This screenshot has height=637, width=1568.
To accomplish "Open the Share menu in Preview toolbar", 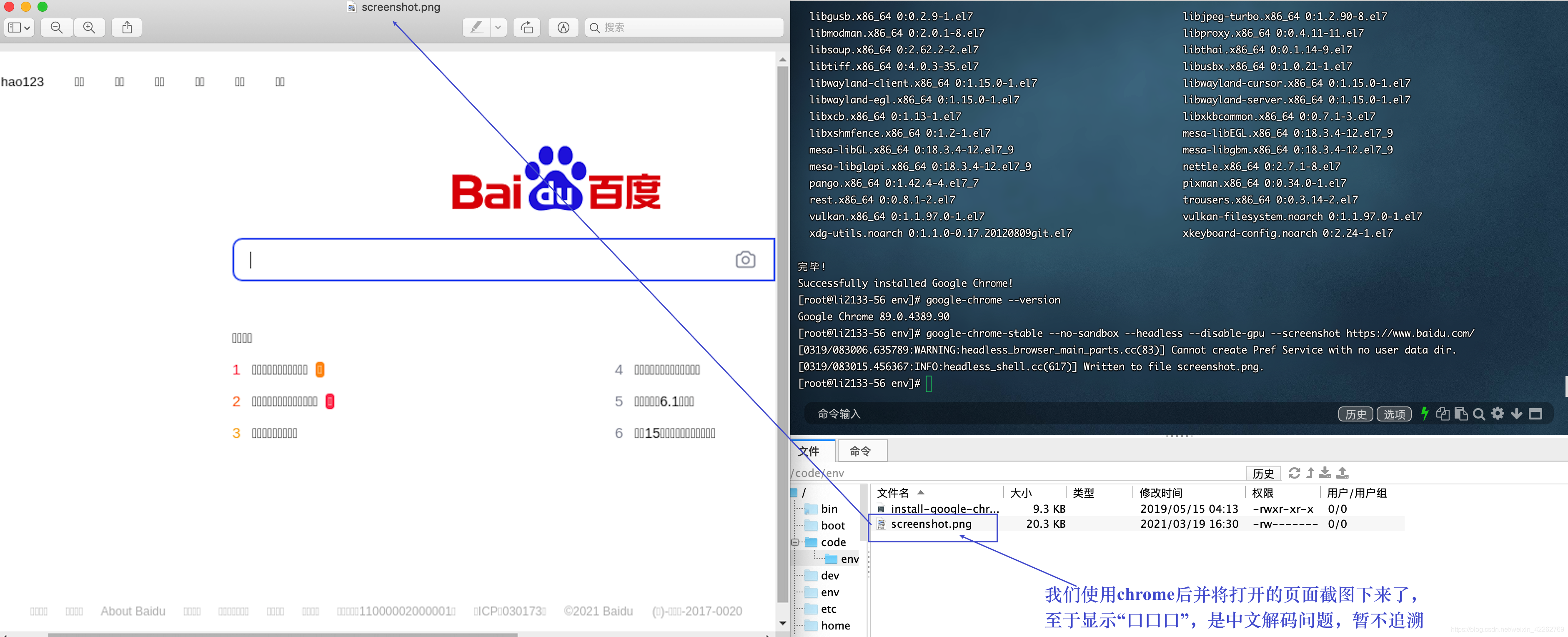I will (127, 28).
